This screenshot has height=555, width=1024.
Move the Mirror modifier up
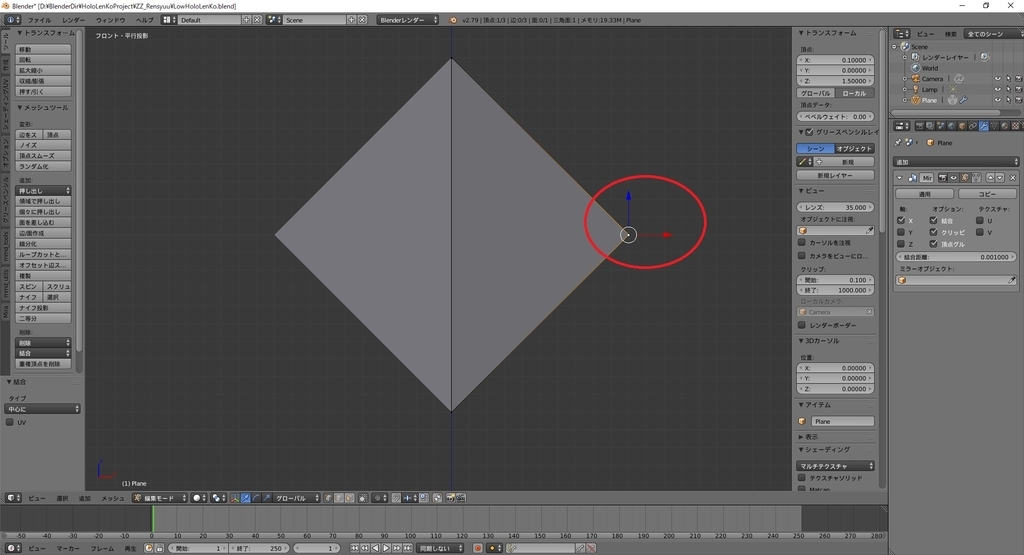tap(990, 178)
